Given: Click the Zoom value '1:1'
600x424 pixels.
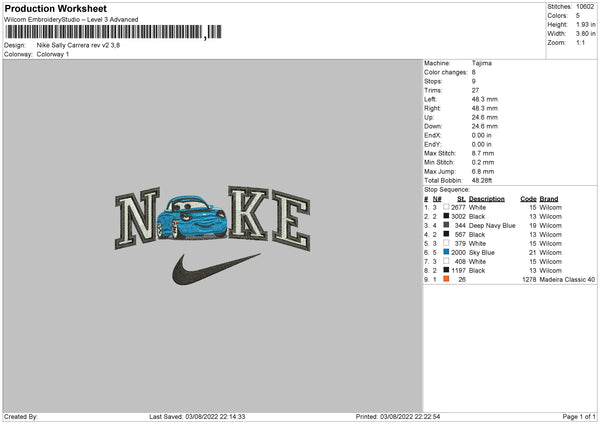Looking at the screenshot, I should (x=580, y=43).
